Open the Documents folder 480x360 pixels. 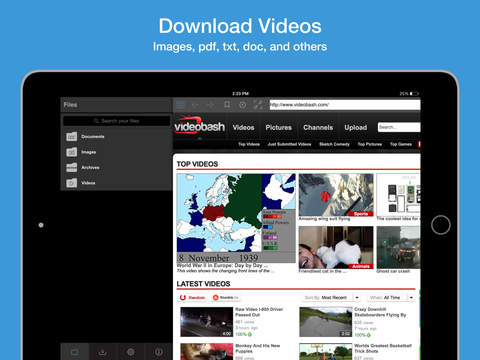point(116,137)
